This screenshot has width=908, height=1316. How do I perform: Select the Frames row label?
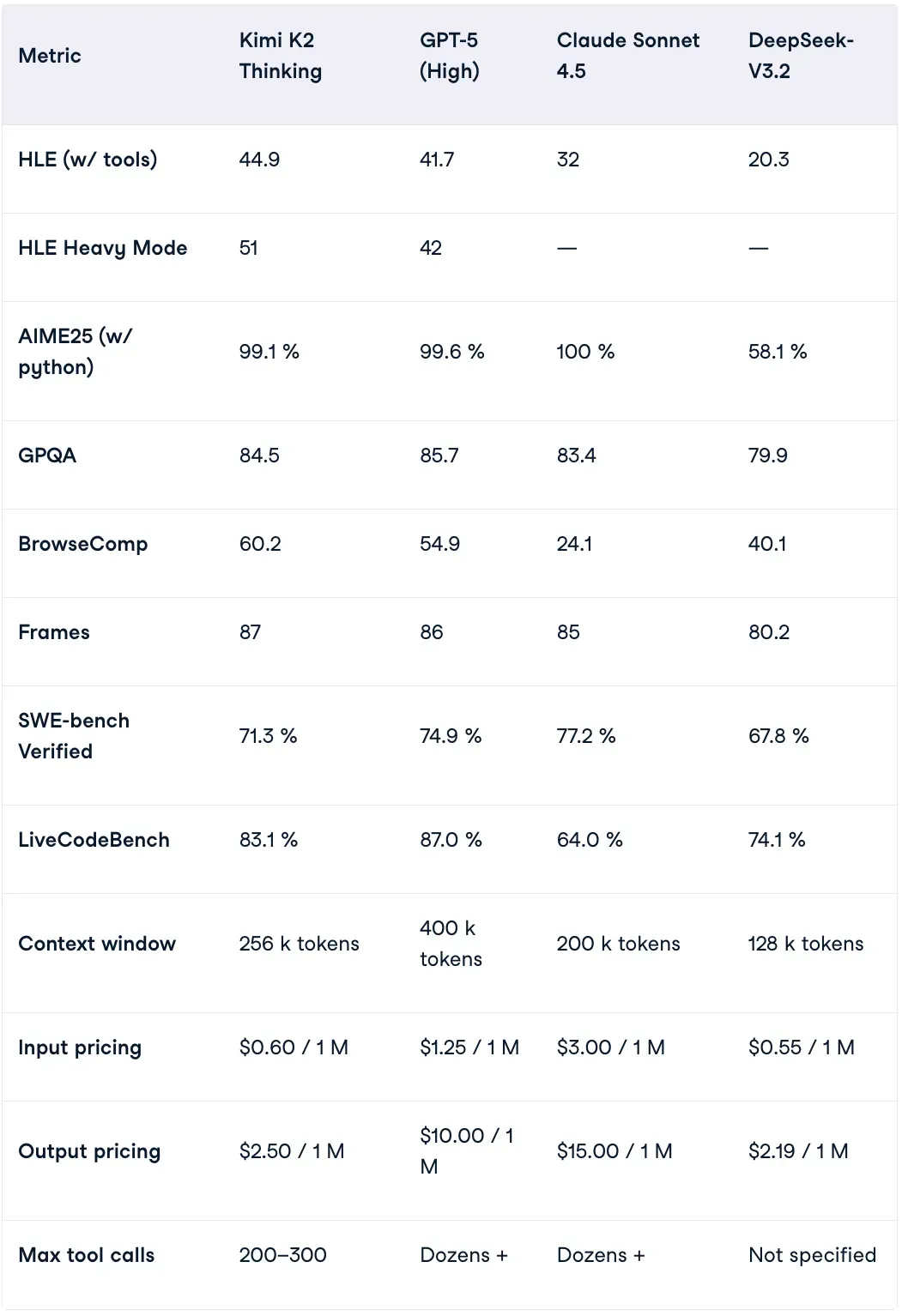(x=54, y=632)
